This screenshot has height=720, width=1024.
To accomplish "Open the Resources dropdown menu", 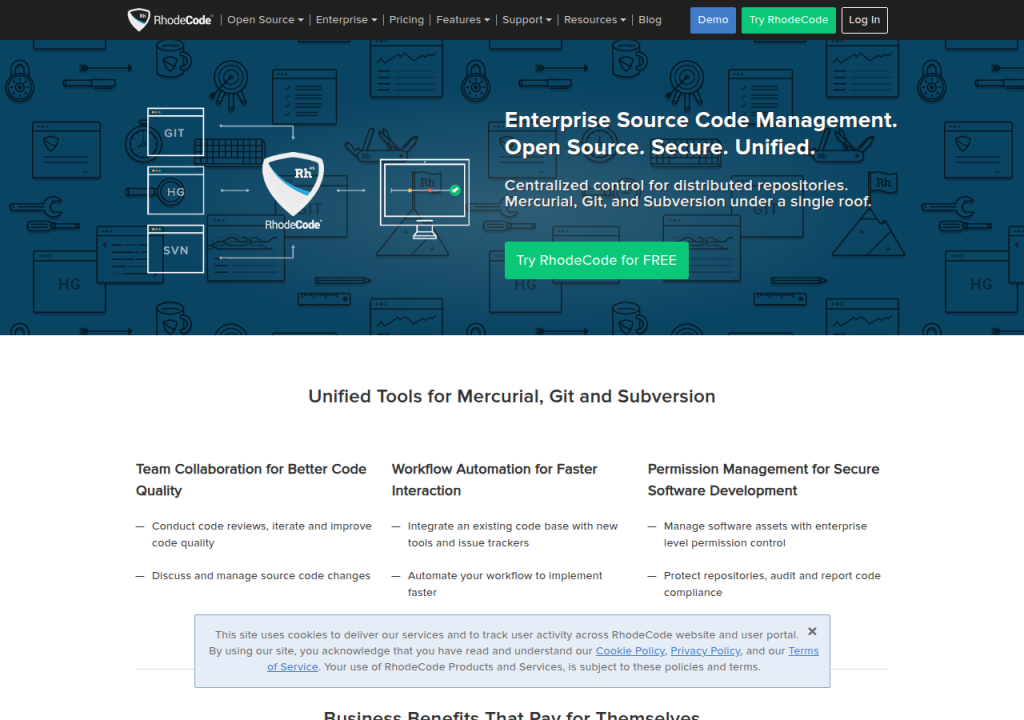I will point(594,20).
